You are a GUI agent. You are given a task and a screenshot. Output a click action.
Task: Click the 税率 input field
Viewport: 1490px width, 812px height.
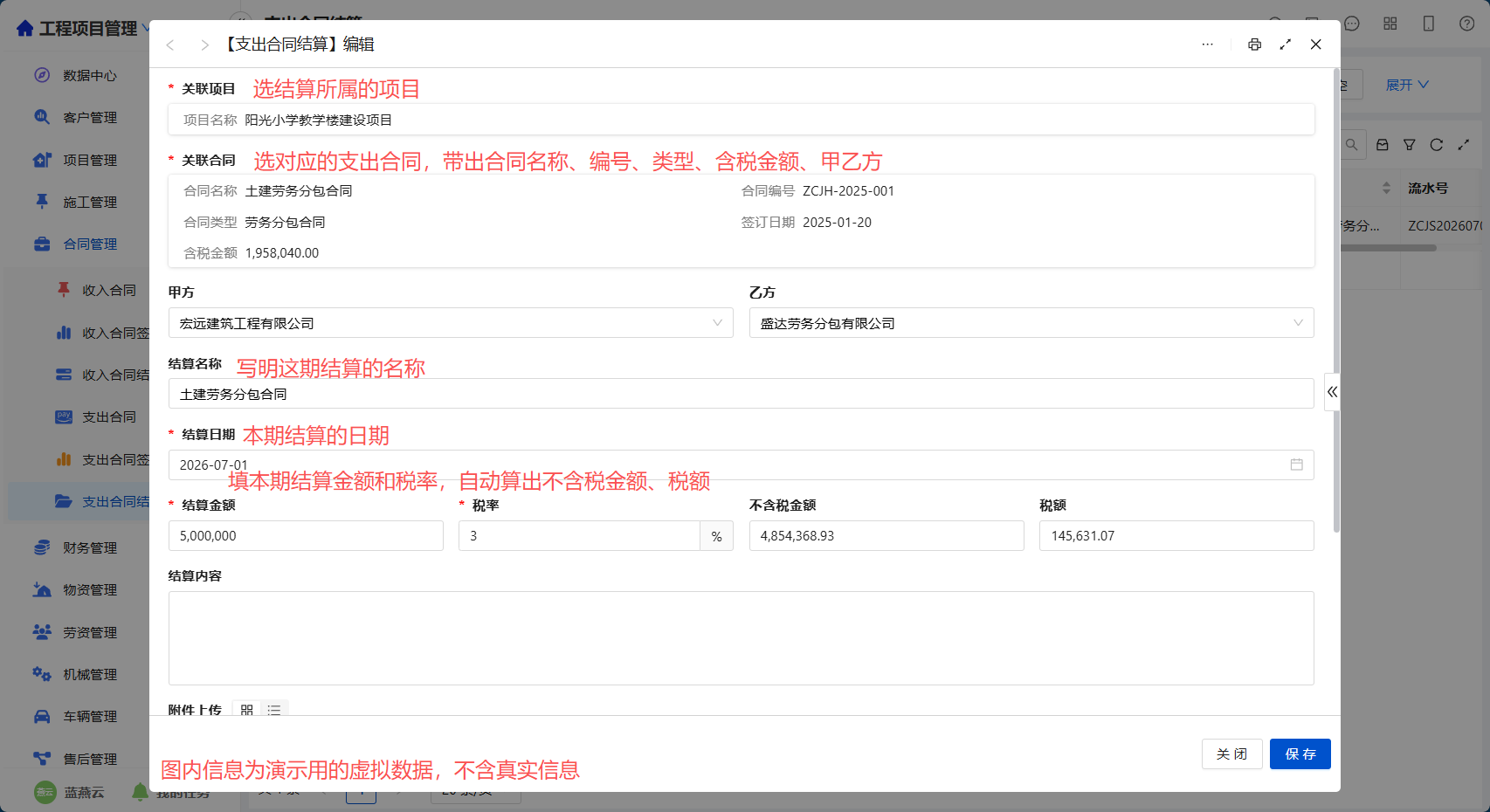579,536
